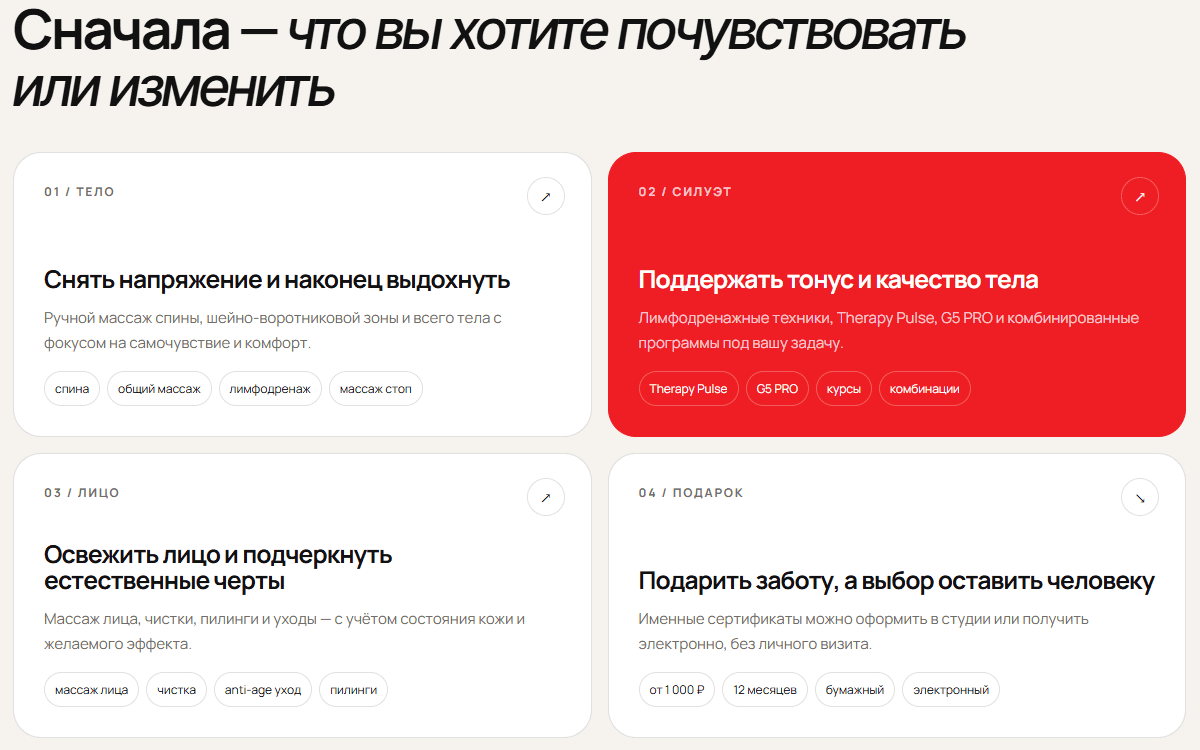This screenshot has width=1200, height=750.
Task: Open "Поддержать тонус и качество тела" heading
Action: click(x=838, y=280)
